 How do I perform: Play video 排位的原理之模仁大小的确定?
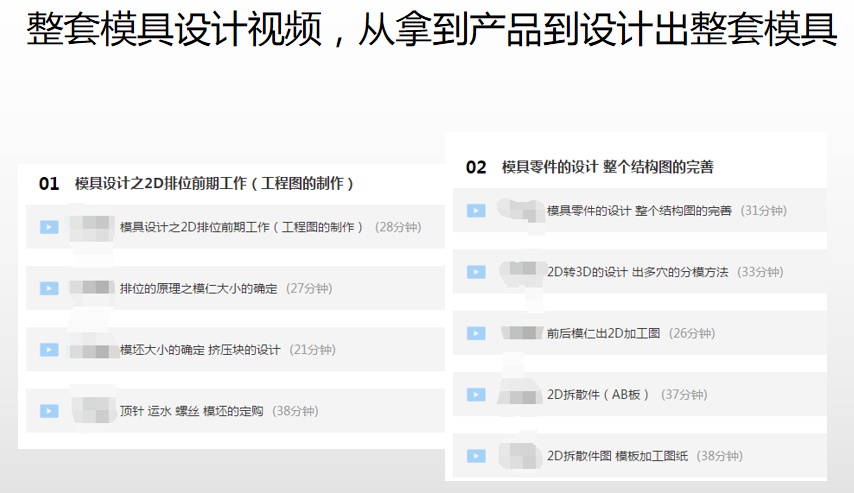pos(49,289)
